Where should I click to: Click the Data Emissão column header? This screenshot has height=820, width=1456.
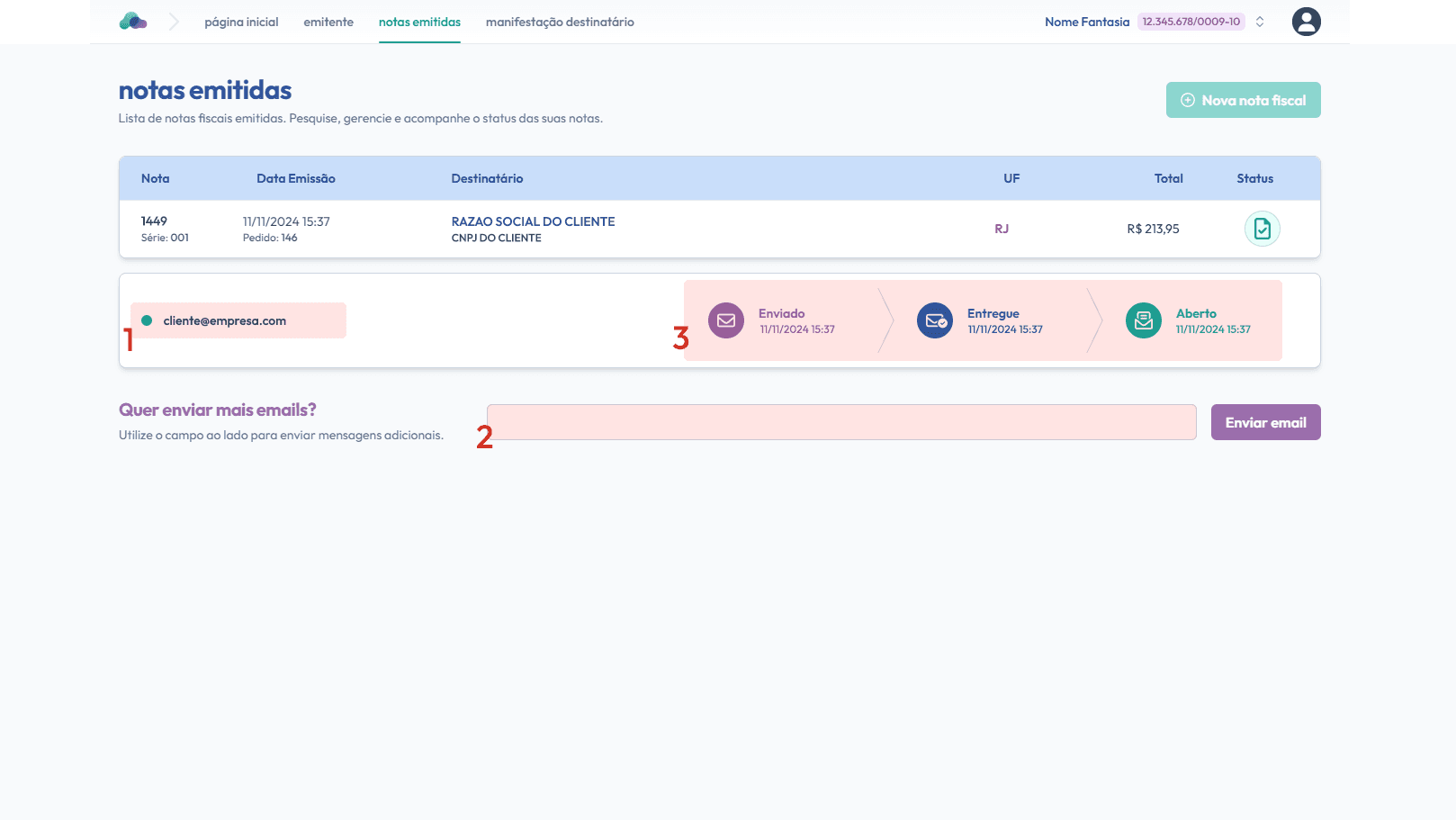[295, 178]
